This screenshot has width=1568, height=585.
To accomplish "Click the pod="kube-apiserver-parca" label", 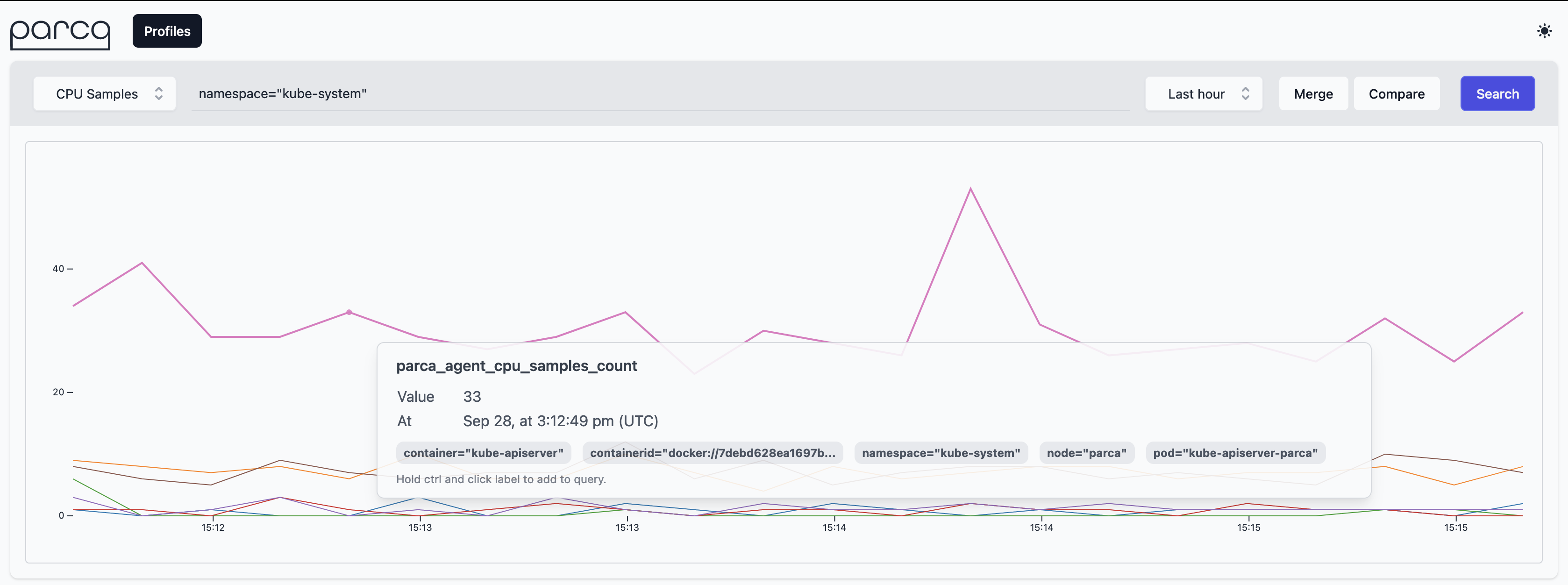I will point(1235,453).
